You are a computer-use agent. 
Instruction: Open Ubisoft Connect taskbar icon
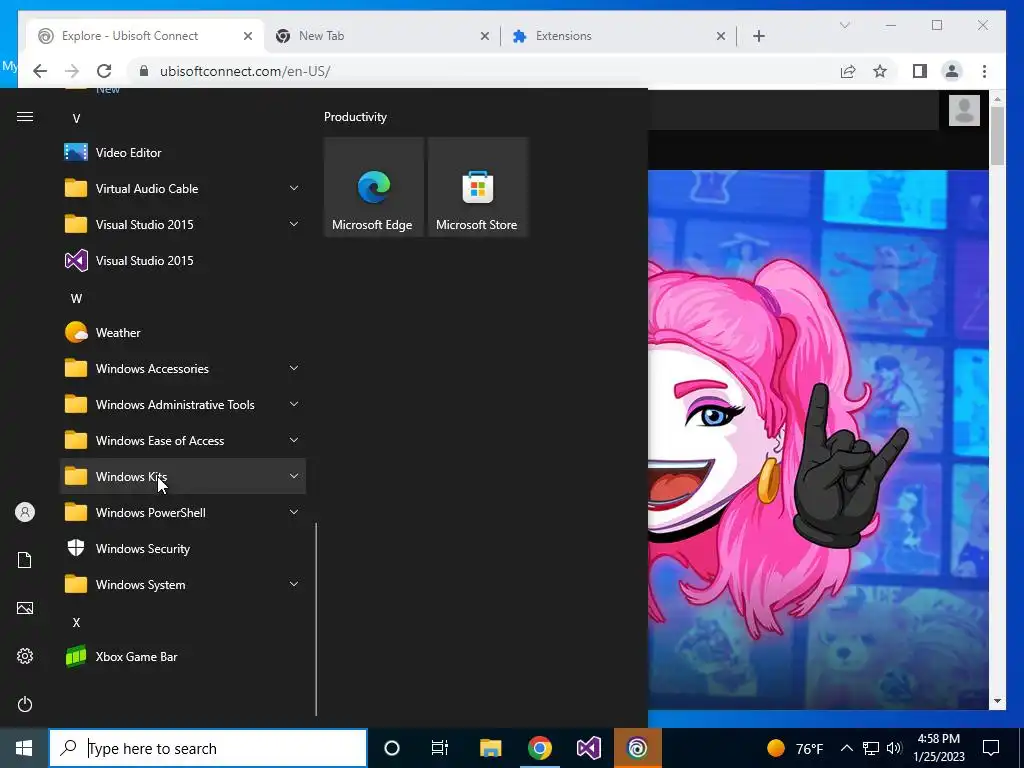click(x=637, y=748)
